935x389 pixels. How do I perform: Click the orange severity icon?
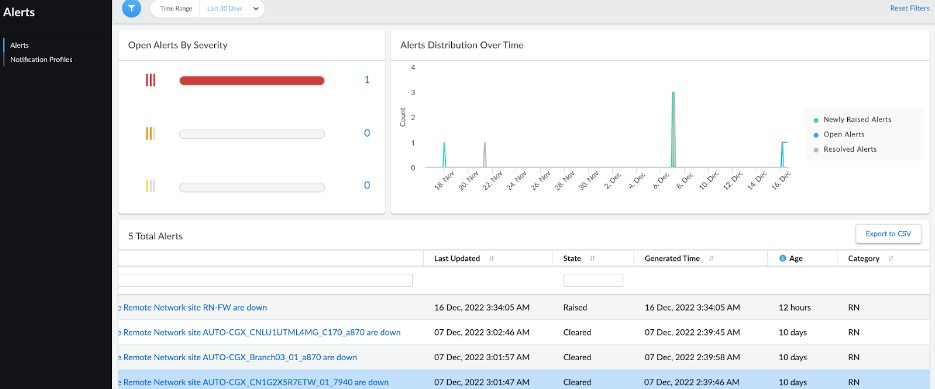150,134
